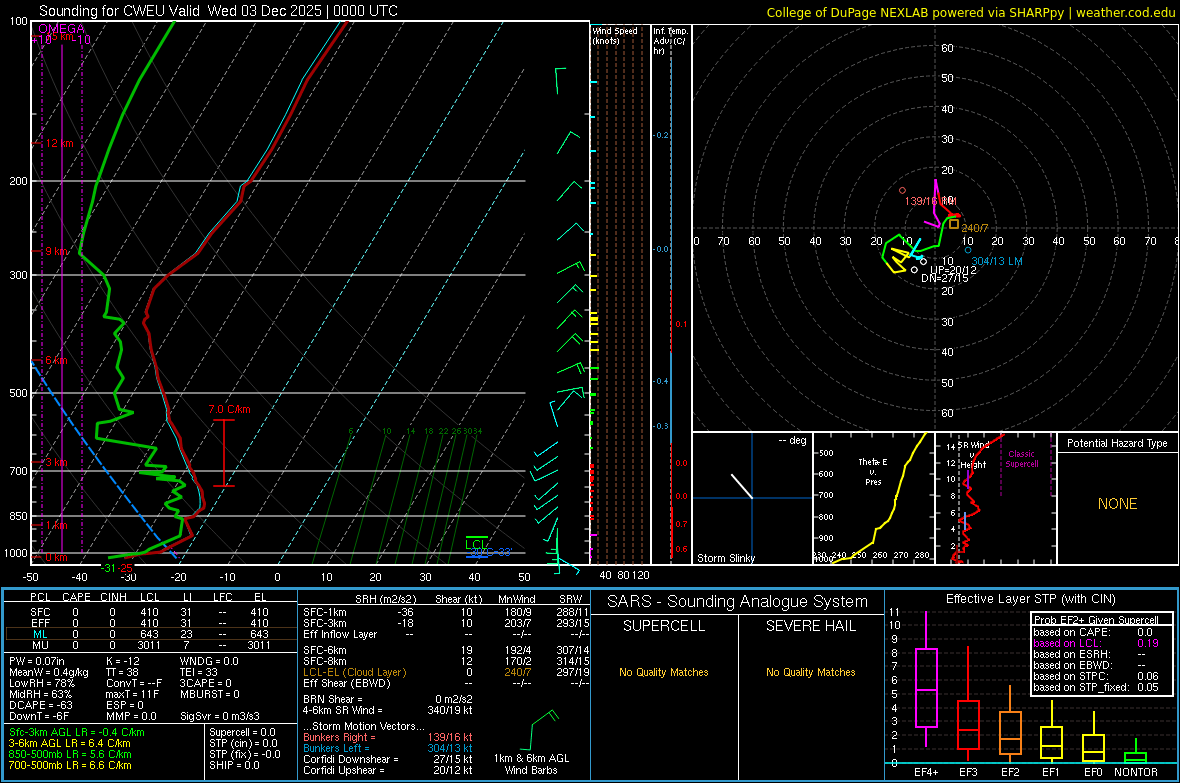1180x783 pixels.
Task: Click the '3 km' height marker
Action: point(56,462)
